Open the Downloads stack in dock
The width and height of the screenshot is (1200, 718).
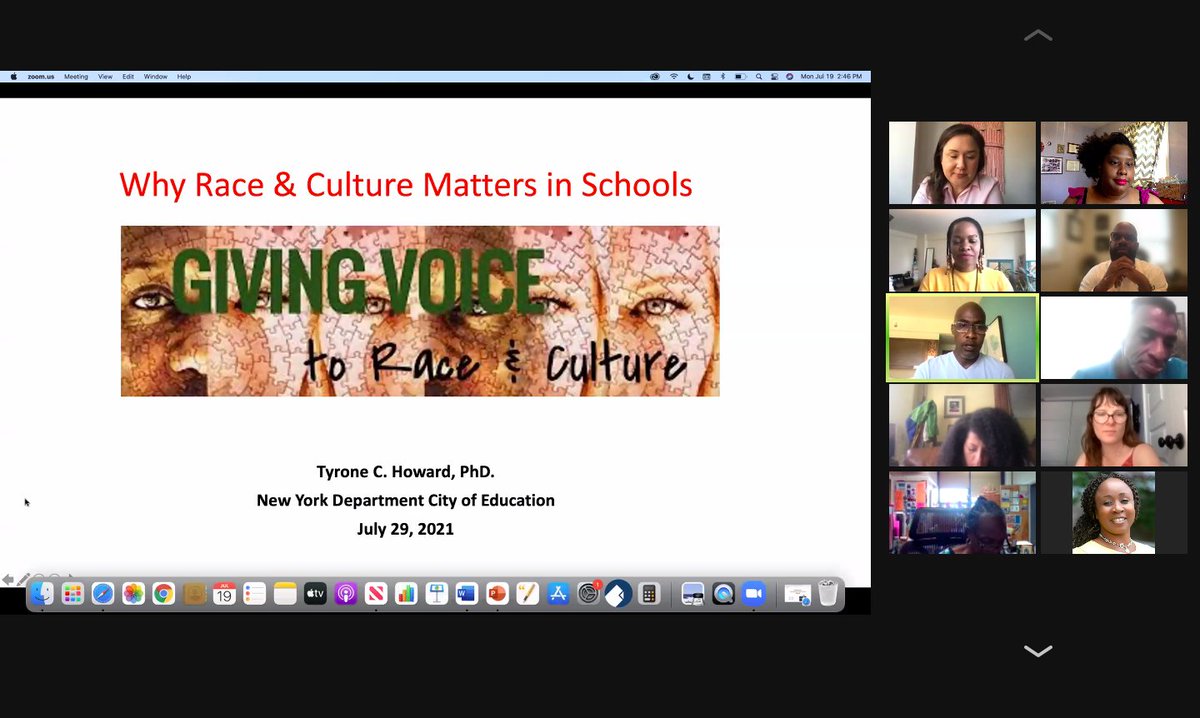(797, 595)
